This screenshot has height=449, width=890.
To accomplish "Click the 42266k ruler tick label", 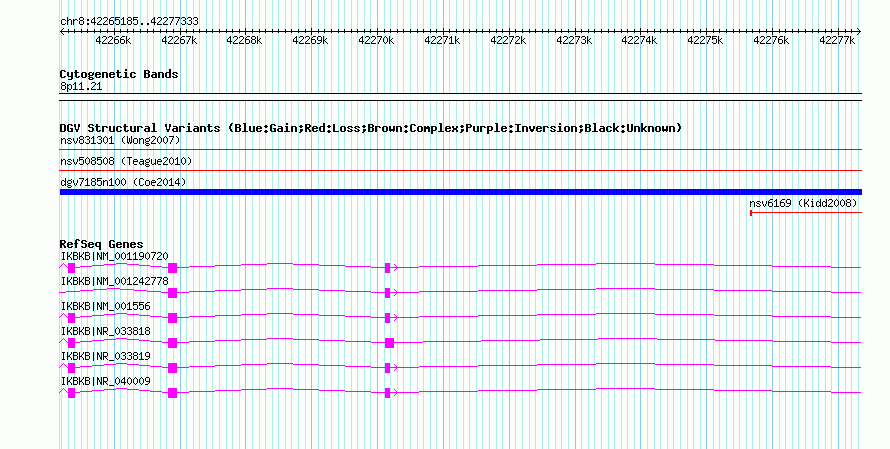I will (x=113, y=40).
